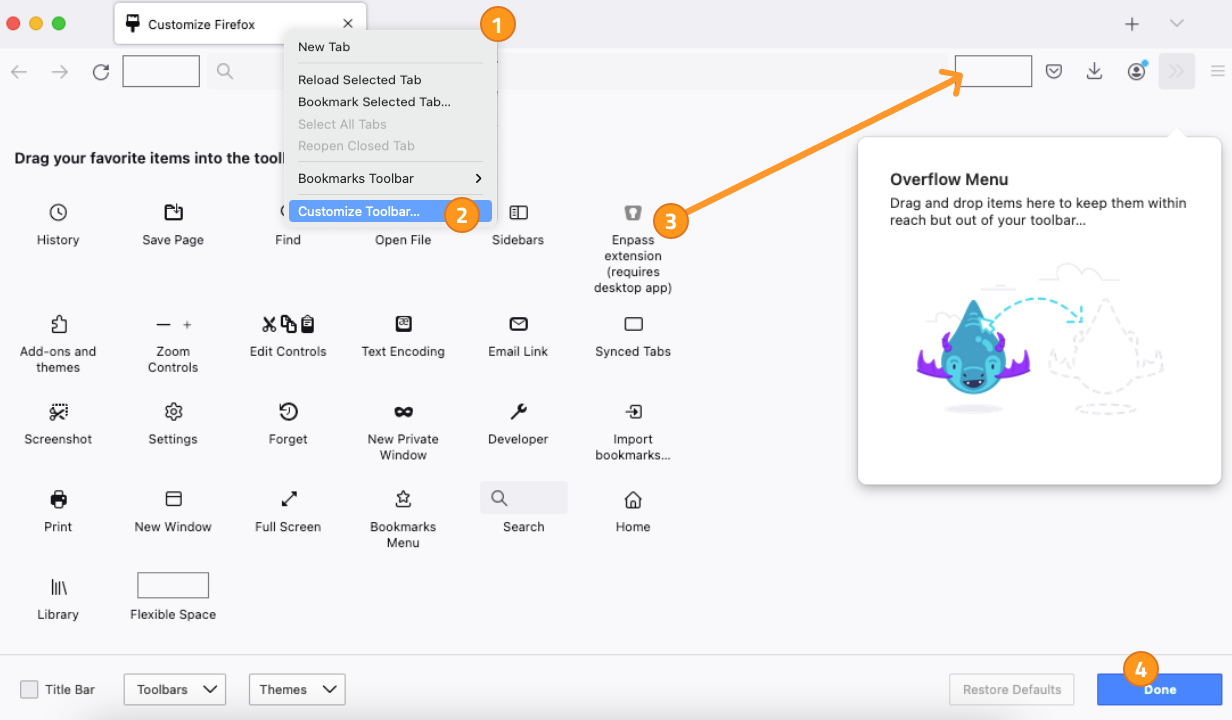Open the Downloads arrow icon
Viewport: 1232px width, 720px height.
click(1094, 71)
